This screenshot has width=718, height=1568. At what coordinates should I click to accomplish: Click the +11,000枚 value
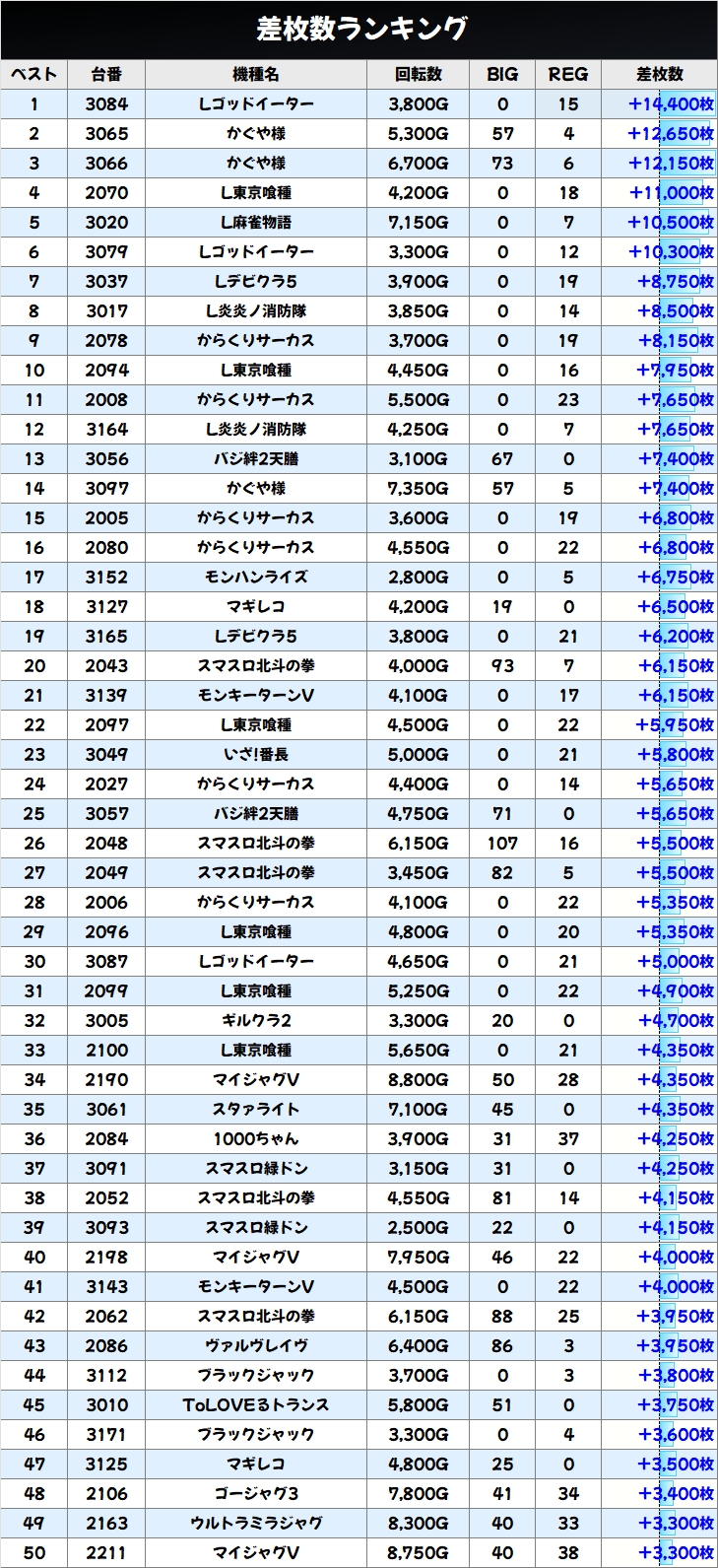(671, 192)
